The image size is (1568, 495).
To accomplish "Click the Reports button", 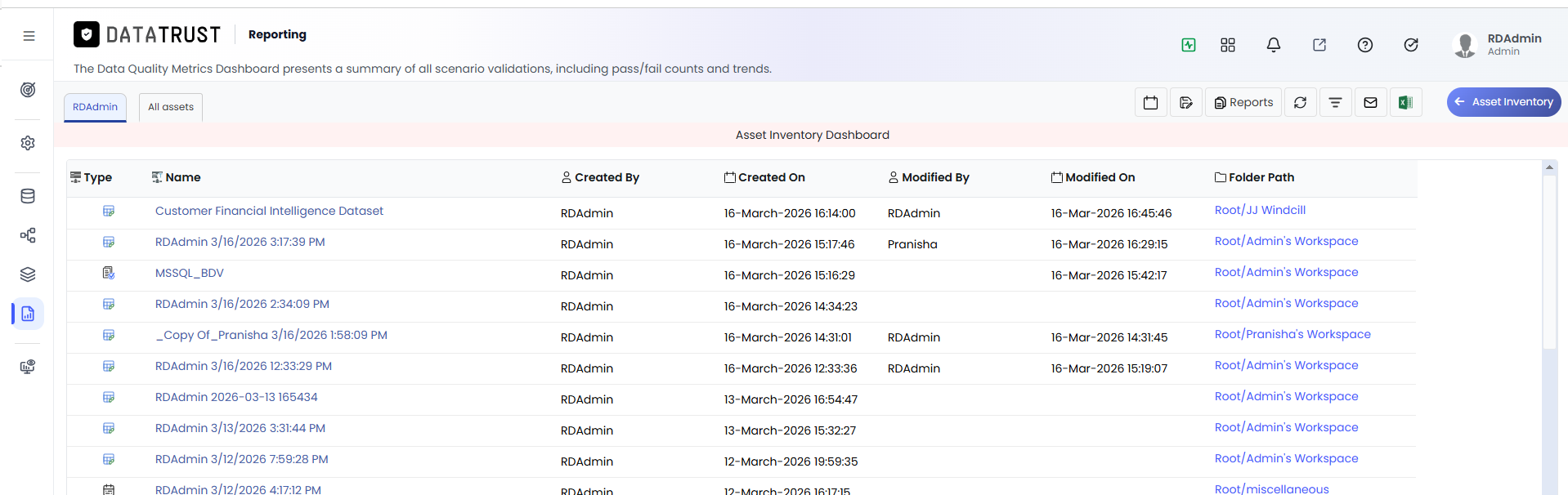I will pyautogui.click(x=1243, y=102).
